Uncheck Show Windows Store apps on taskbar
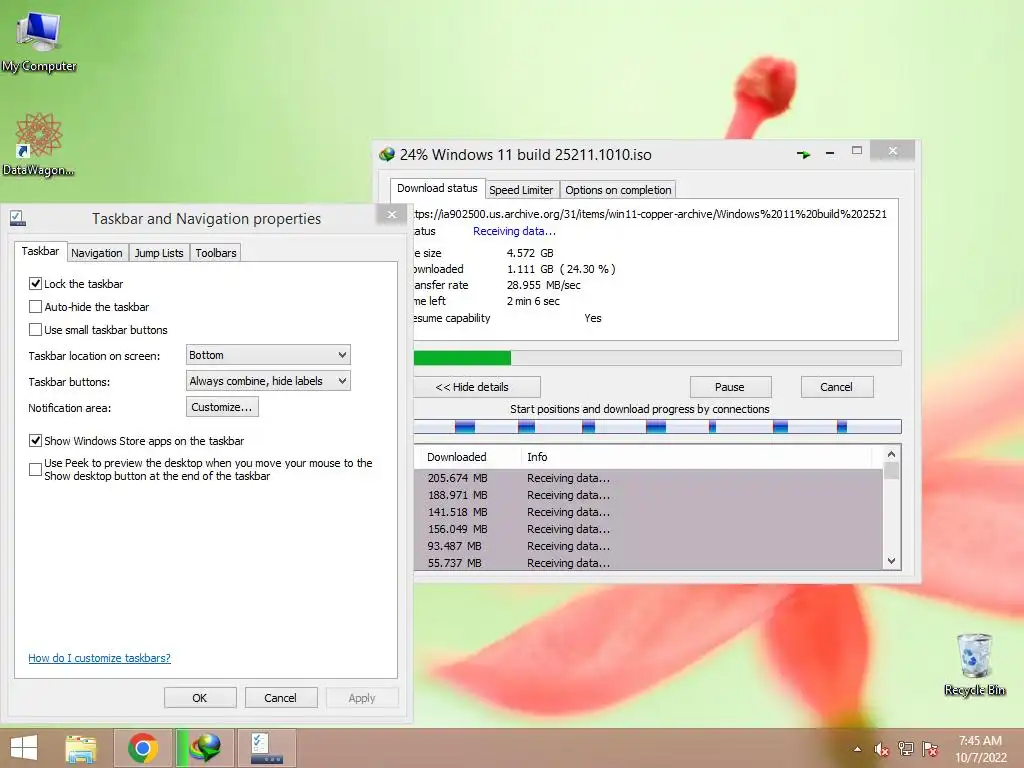 (36, 441)
